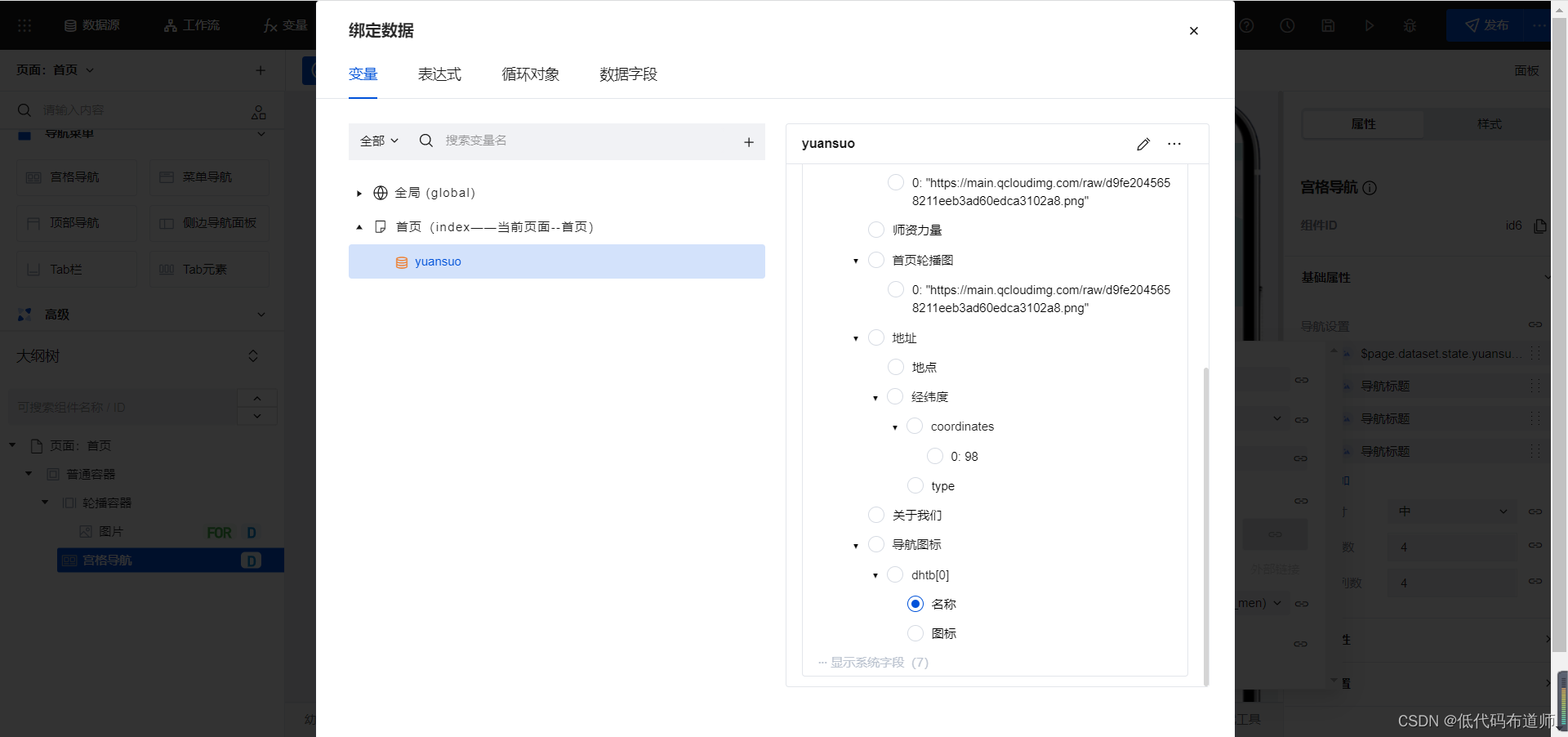Select the 地点 radio button
This screenshot has width=1568, height=737.
point(895,367)
